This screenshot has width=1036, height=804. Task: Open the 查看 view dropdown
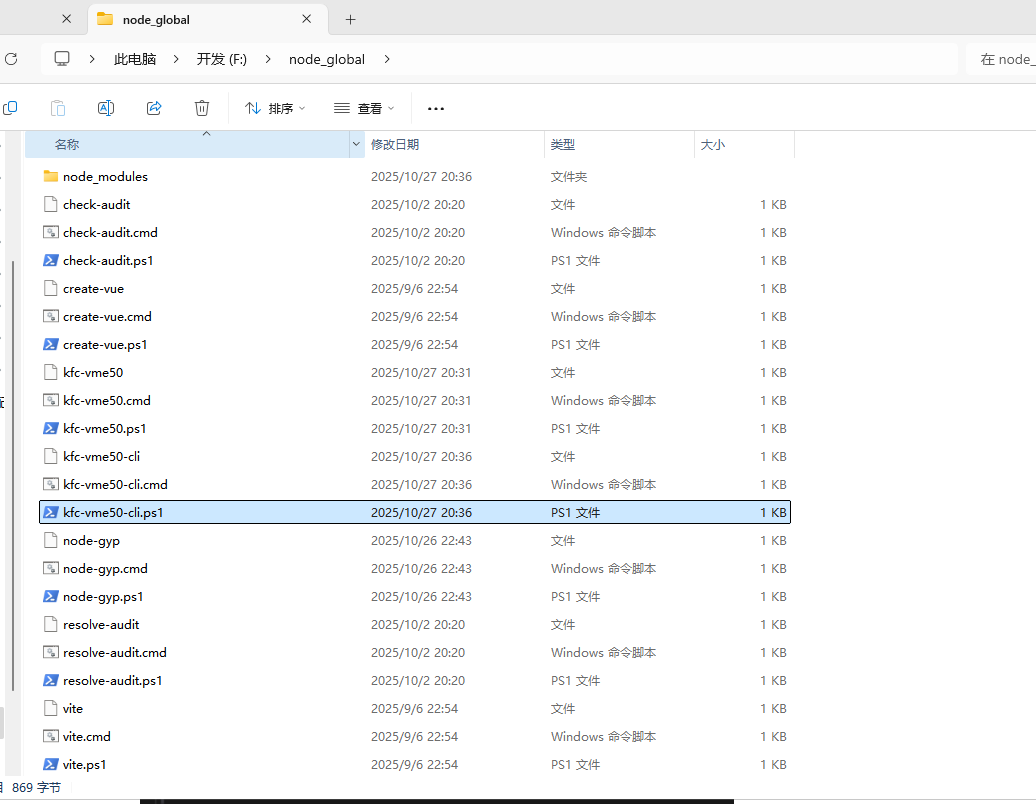coord(364,108)
